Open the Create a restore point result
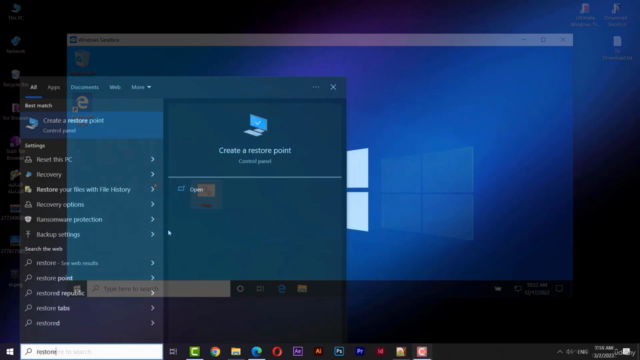Viewport: 640px width, 360px height. 92,125
